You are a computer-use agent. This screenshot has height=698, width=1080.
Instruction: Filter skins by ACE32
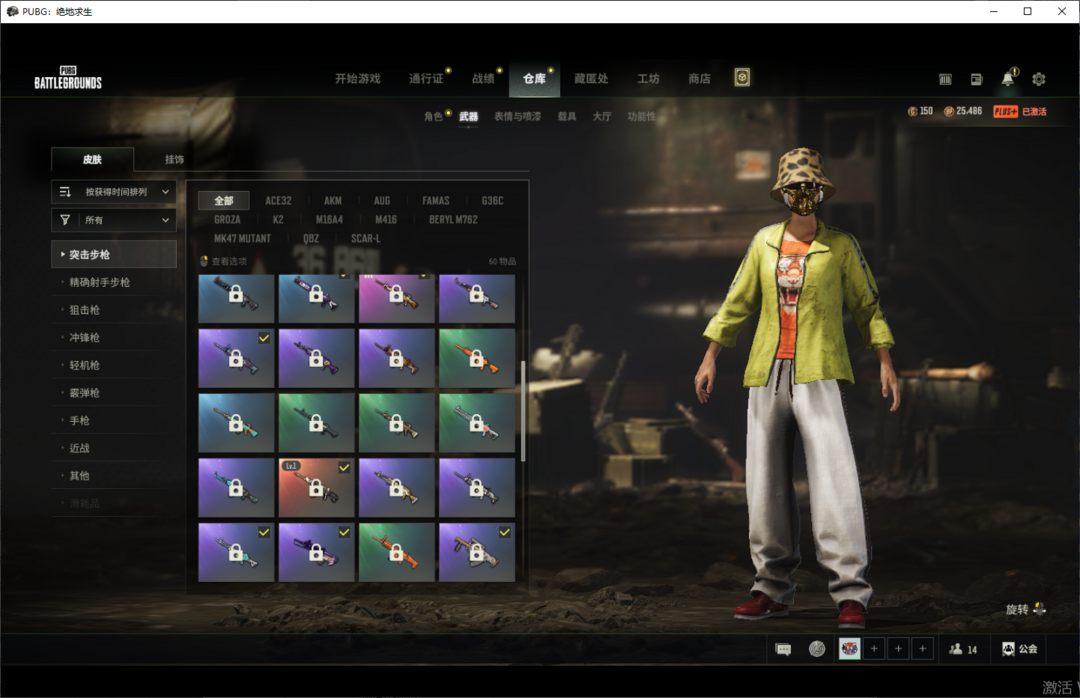point(278,201)
